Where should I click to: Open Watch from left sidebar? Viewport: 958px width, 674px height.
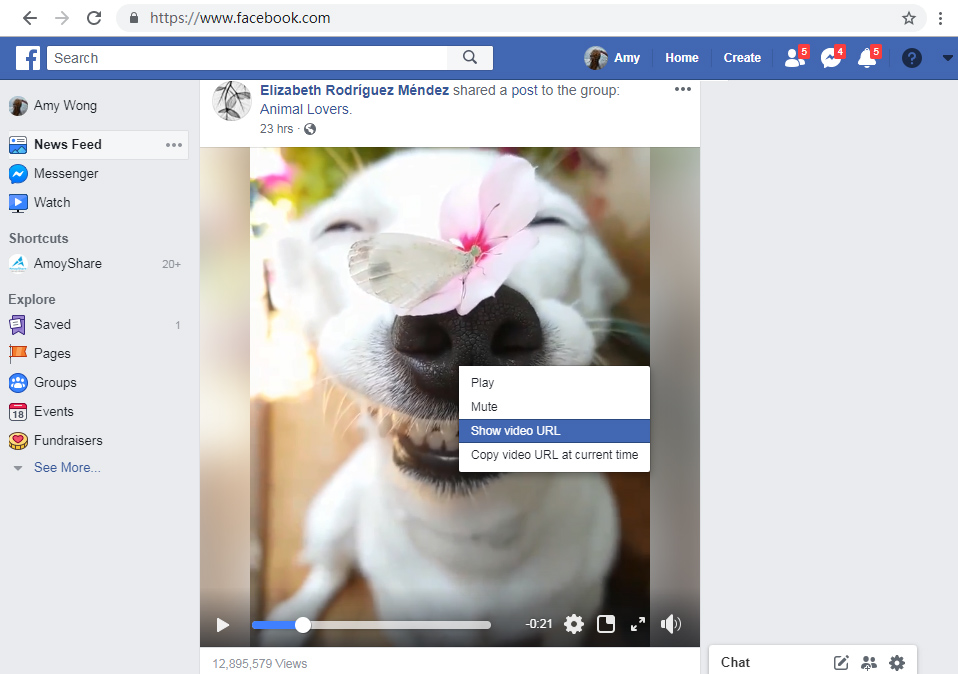pos(40,202)
